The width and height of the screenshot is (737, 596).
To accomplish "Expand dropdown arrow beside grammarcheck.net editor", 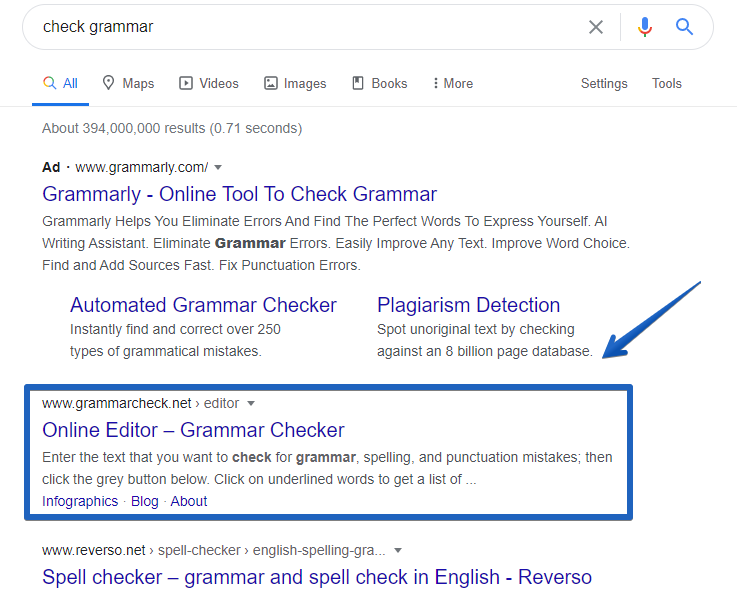I will pos(251,403).
